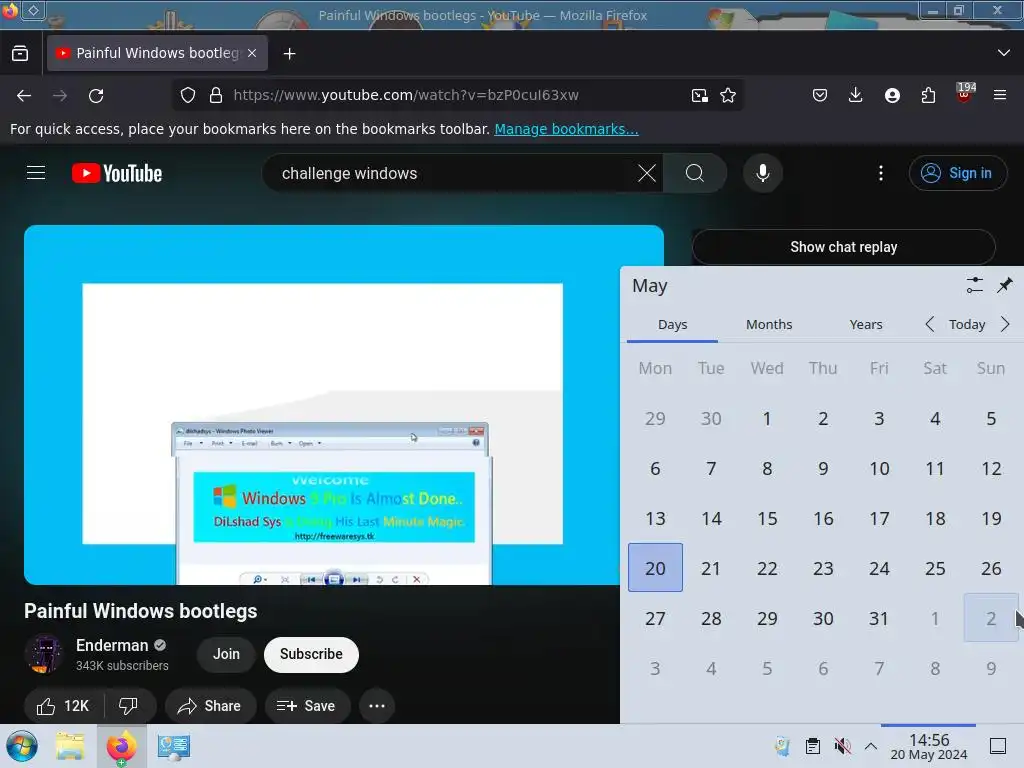Show chat replay
Screen dimensions: 1024x768
(843, 248)
